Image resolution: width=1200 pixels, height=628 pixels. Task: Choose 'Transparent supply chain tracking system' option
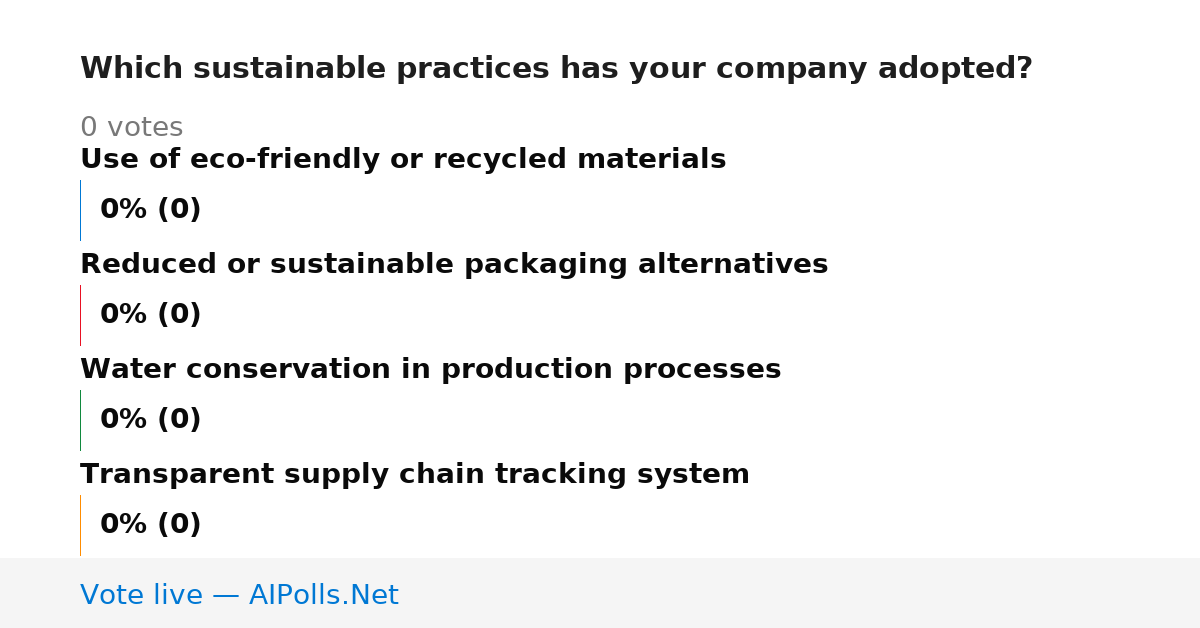click(415, 475)
